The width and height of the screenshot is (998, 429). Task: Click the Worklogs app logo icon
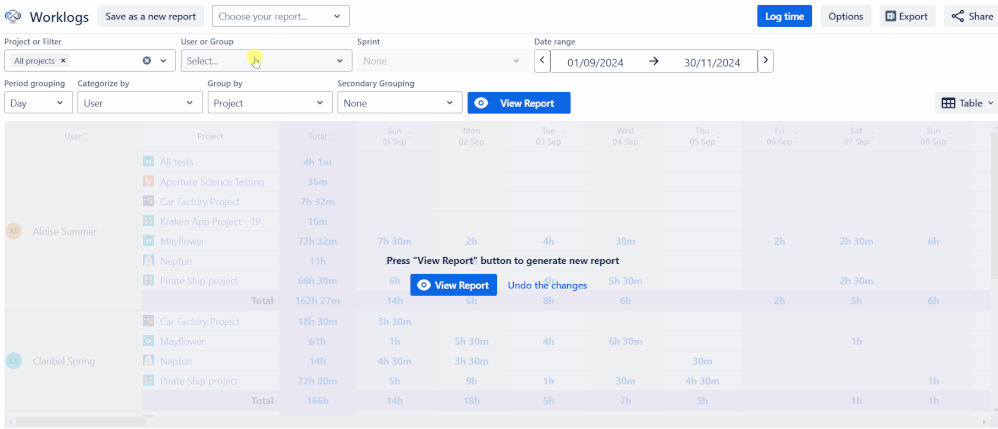tap(14, 17)
